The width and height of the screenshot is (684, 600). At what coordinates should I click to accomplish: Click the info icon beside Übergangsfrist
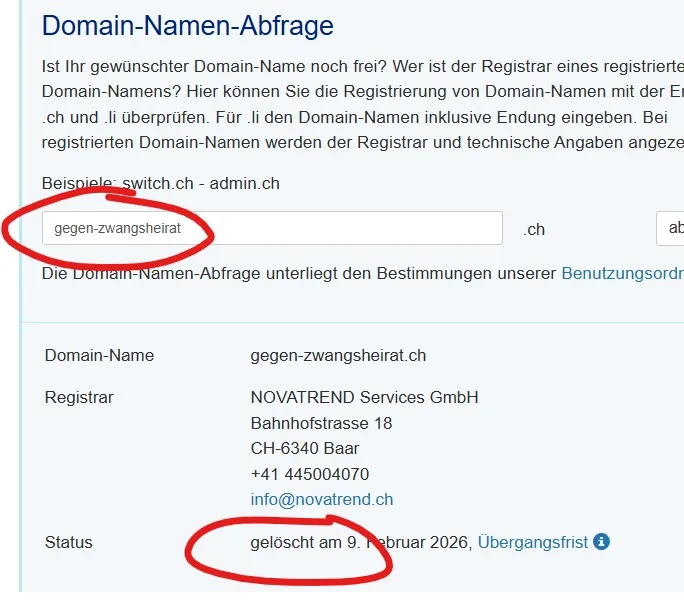click(x=601, y=542)
